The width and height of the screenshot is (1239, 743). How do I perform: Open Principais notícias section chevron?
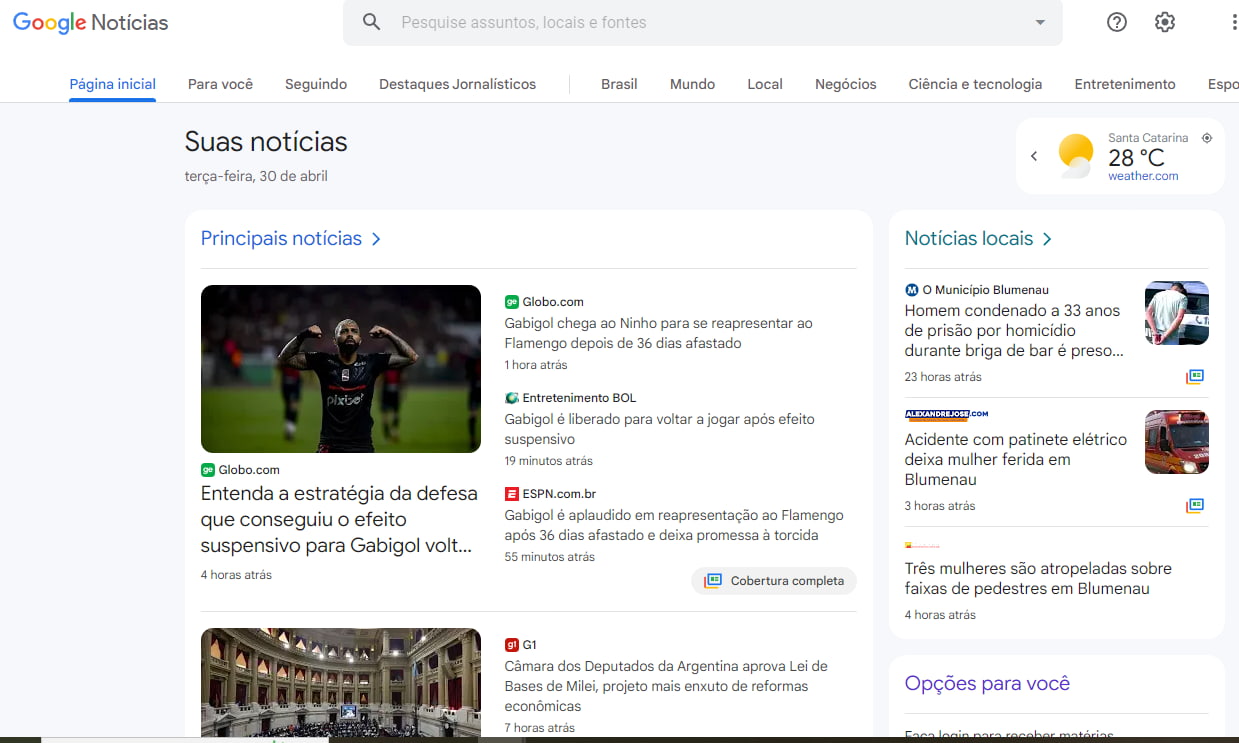coord(376,239)
